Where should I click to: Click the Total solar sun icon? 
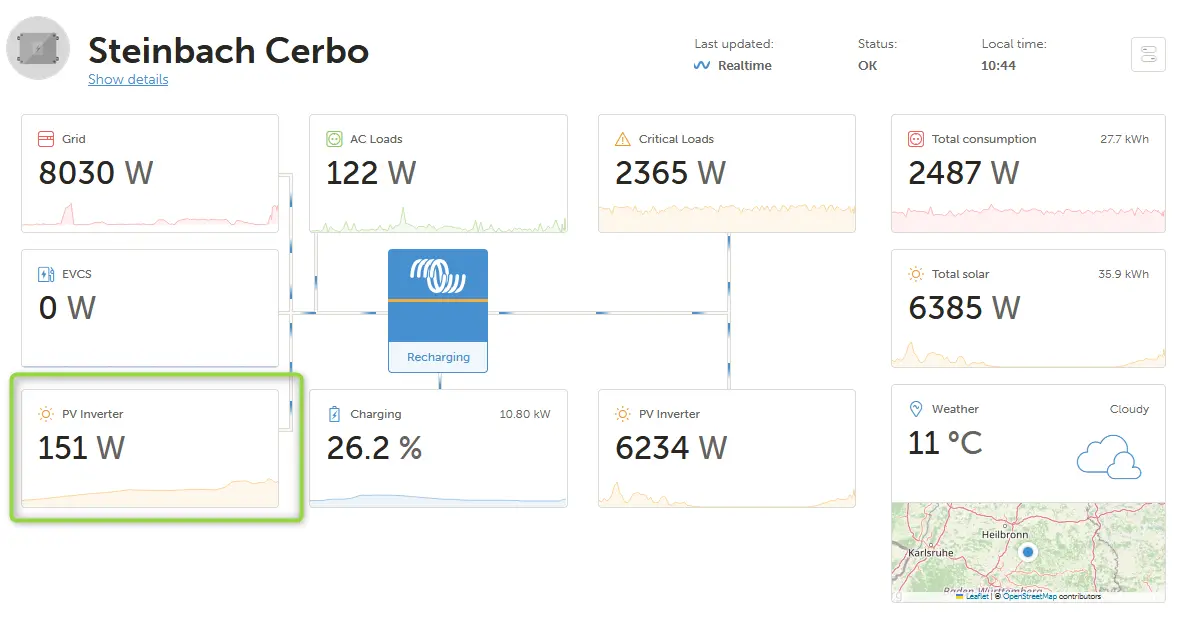tap(915, 274)
